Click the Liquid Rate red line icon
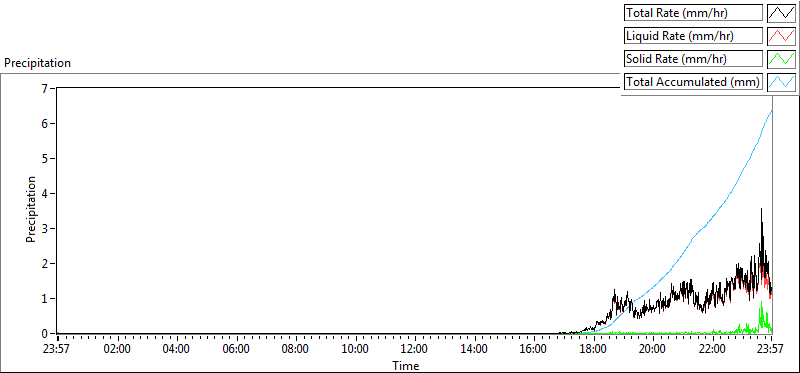The height and width of the screenshot is (373, 800). tap(782, 36)
